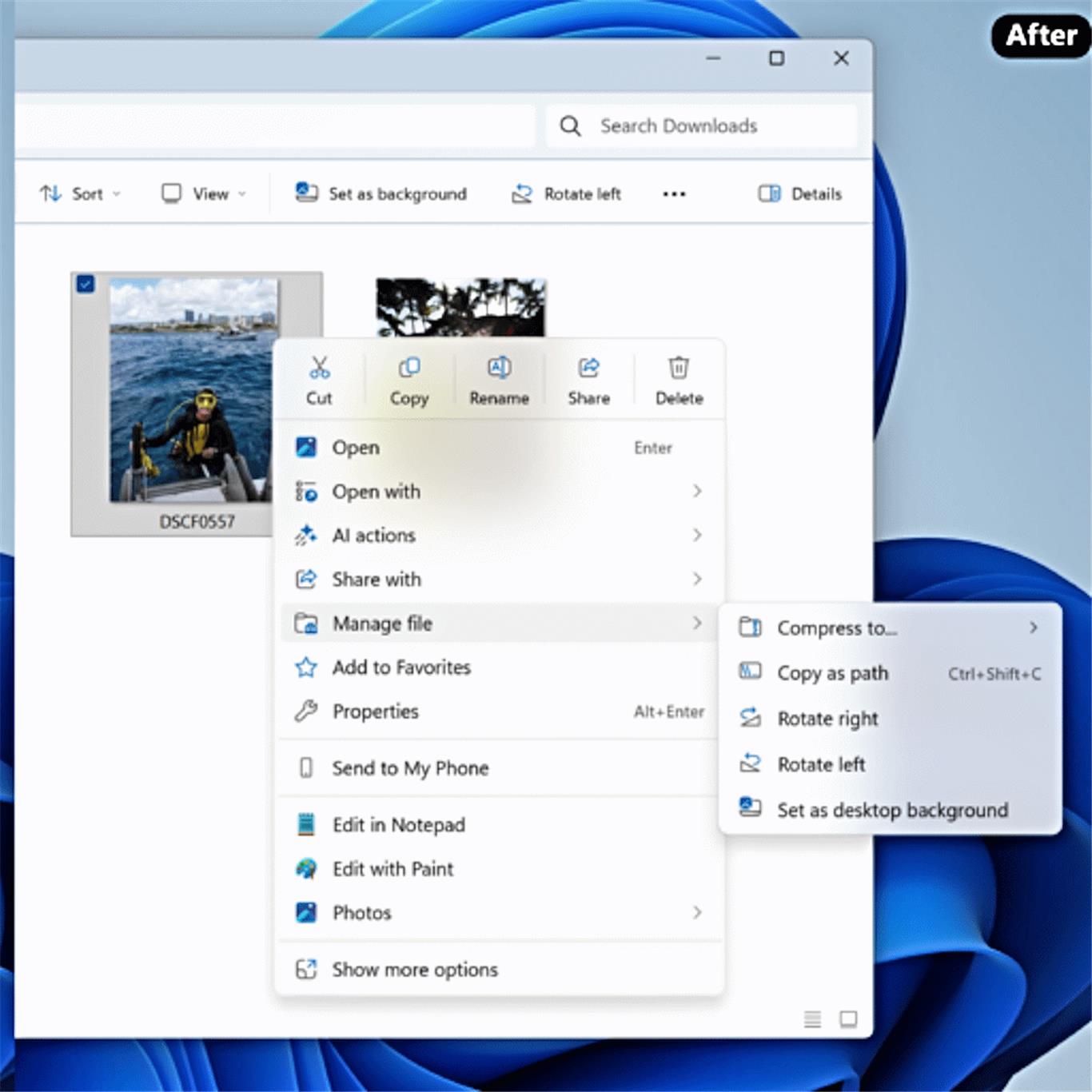Click the thumbnails view icon at bottom right
1092x1092 pixels.
[848, 1018]
